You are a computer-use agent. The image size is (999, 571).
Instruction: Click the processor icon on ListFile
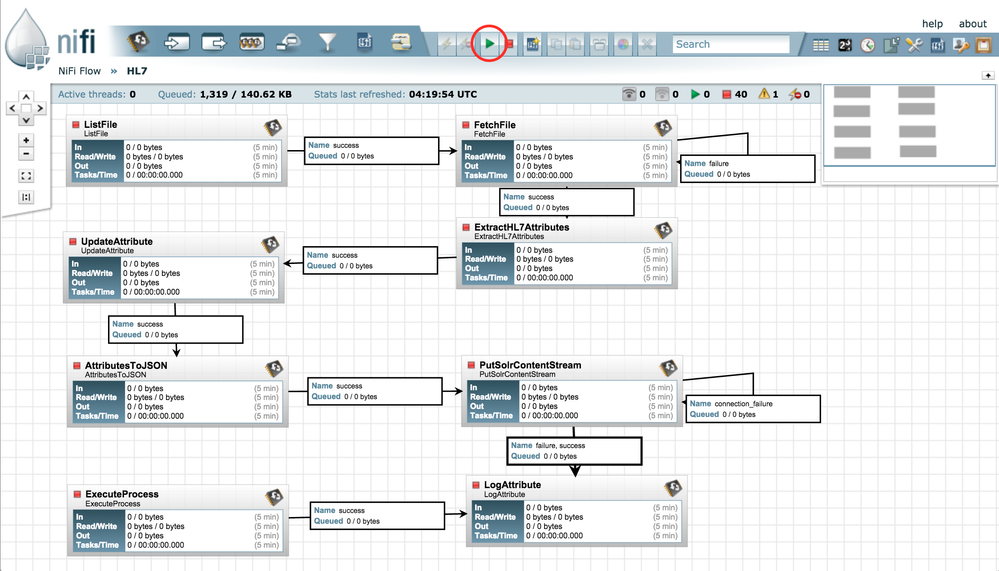click(273, 127)
